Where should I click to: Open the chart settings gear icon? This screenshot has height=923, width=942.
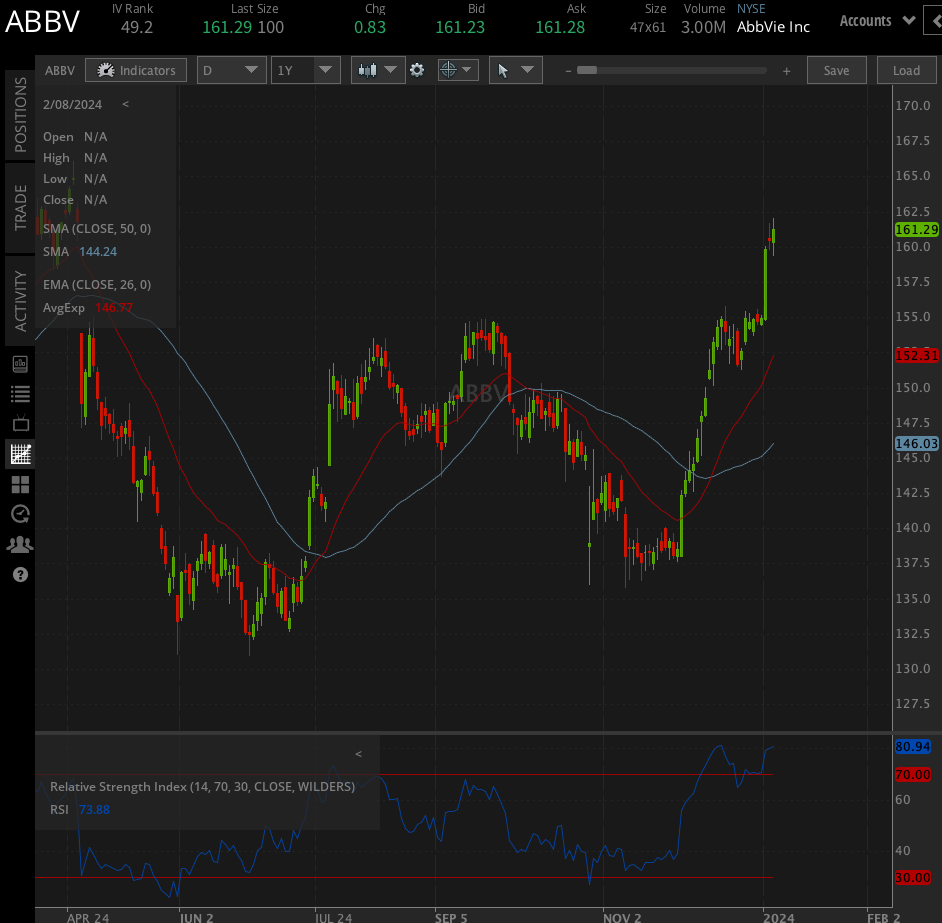click(418, 70)
